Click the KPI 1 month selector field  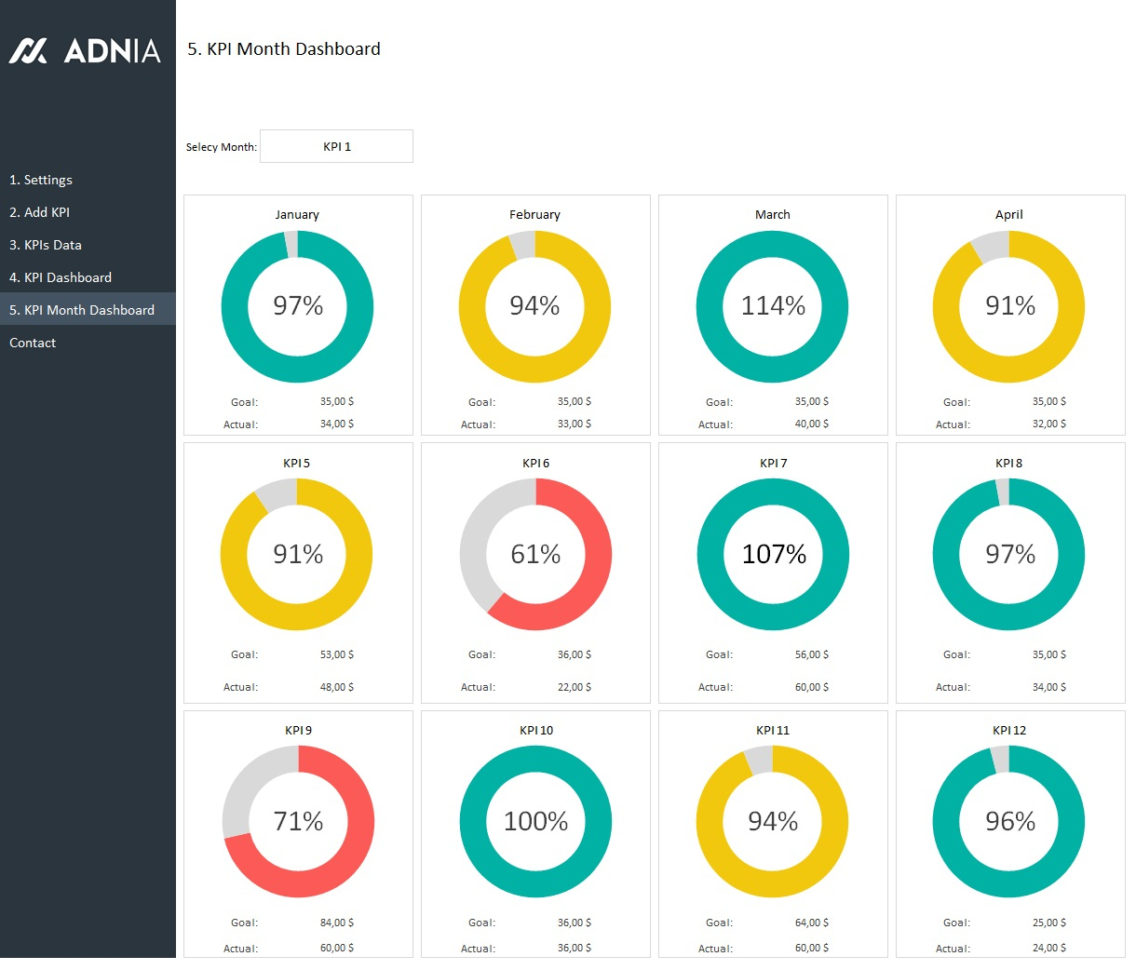[336, 146]
